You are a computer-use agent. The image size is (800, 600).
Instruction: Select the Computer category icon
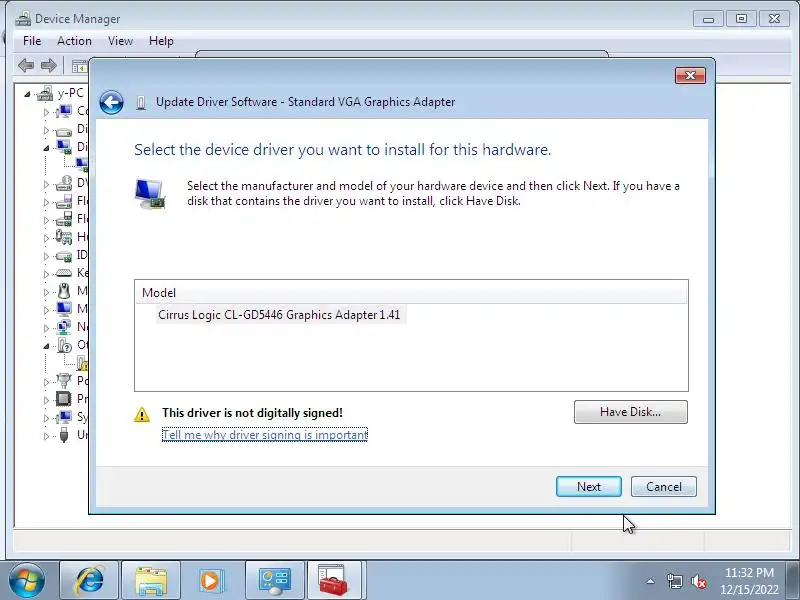click(64, 111)
